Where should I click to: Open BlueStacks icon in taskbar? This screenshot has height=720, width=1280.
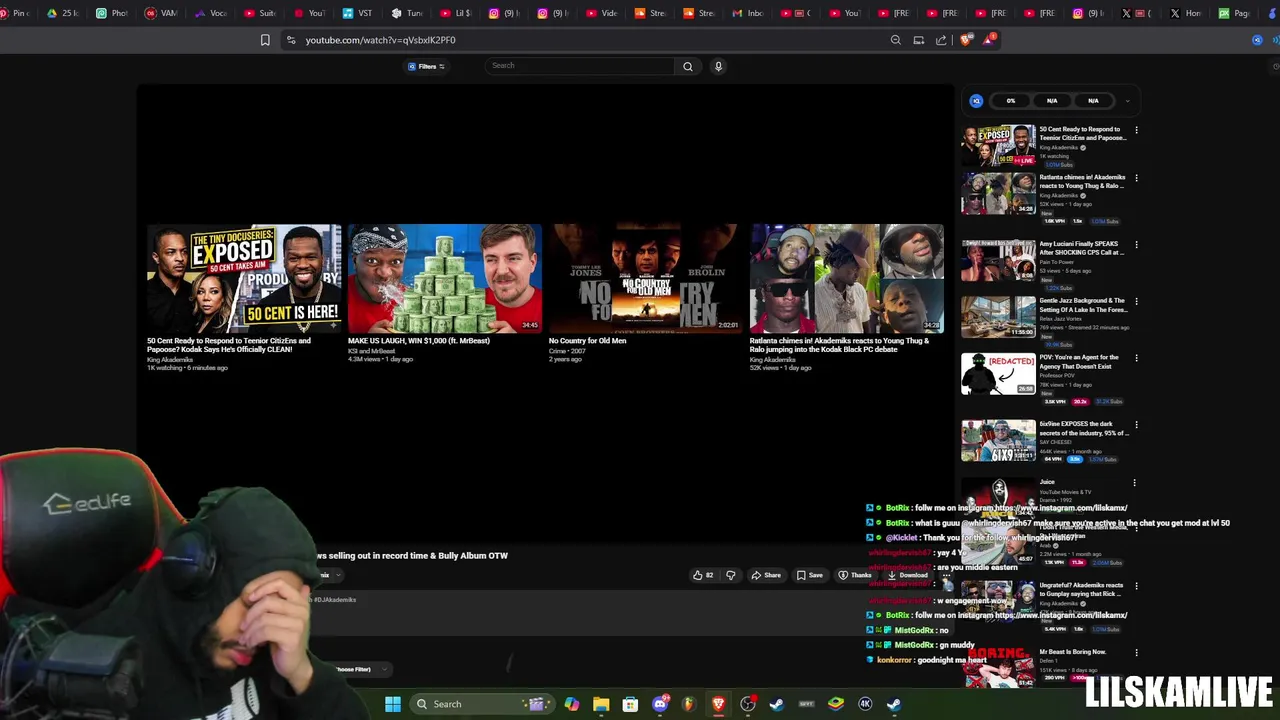[836, 704]
